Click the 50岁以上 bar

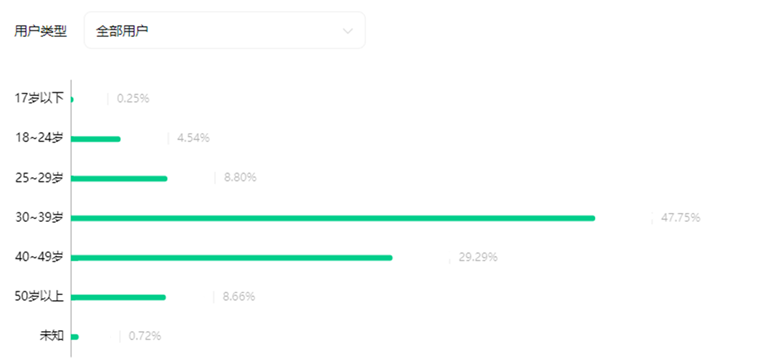click(x=118, y=297)
